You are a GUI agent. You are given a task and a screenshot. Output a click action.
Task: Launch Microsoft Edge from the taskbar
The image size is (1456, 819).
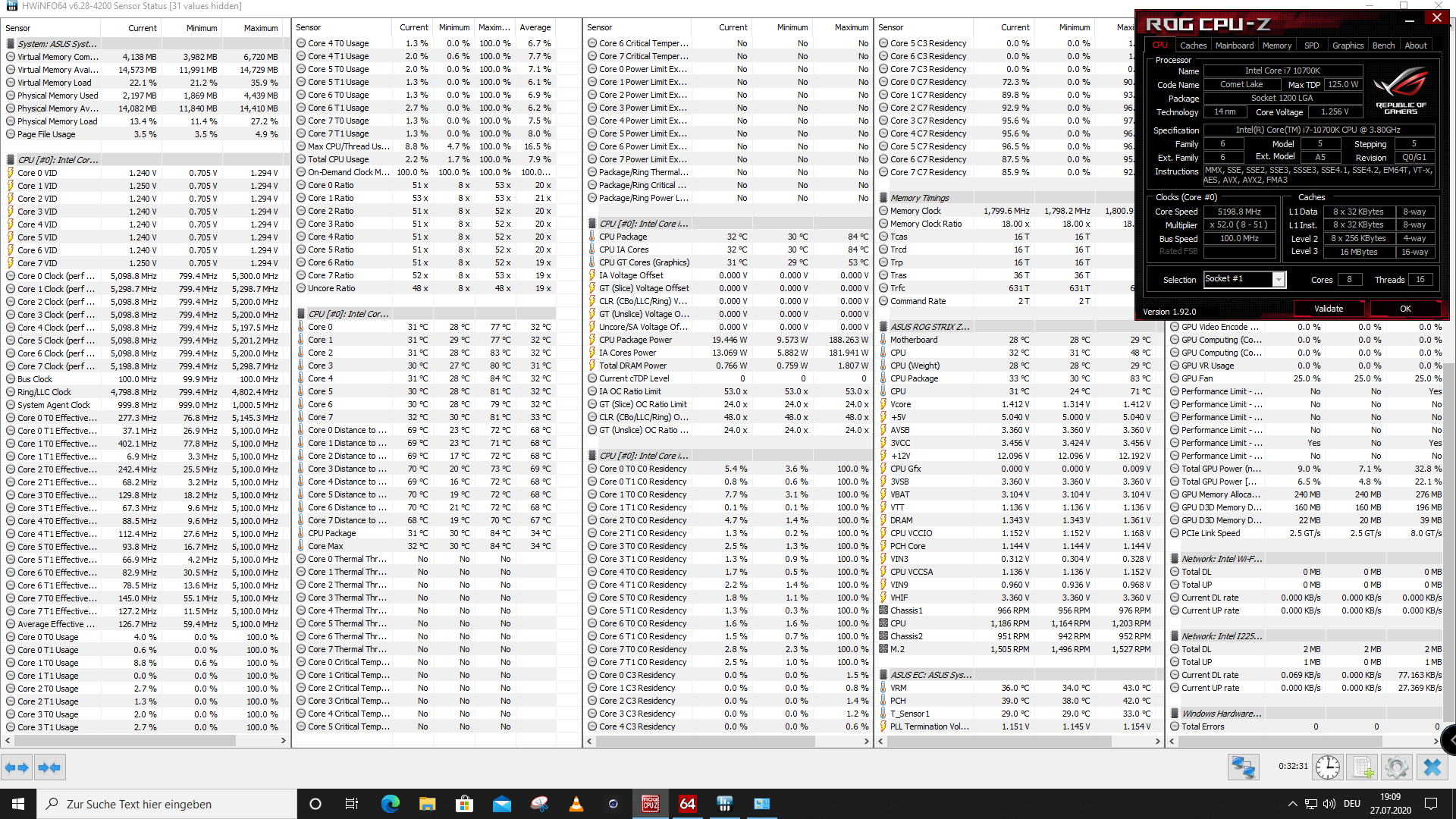390,804
